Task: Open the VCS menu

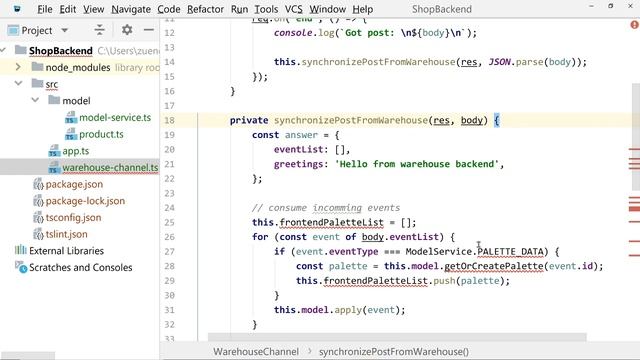Action: tap(293, 9)
